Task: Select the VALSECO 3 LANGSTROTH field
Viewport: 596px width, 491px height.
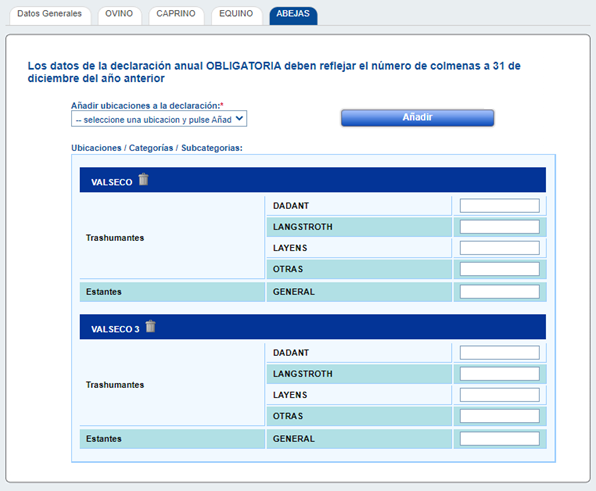Action: pyautogui.click(x=499, y=374)
